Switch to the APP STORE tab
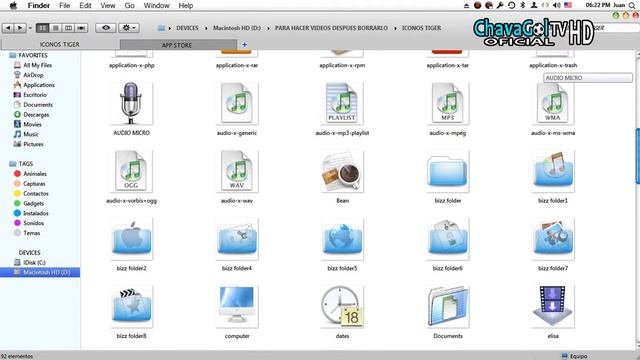This screenshot has width=640, height=360. [177, 45]
